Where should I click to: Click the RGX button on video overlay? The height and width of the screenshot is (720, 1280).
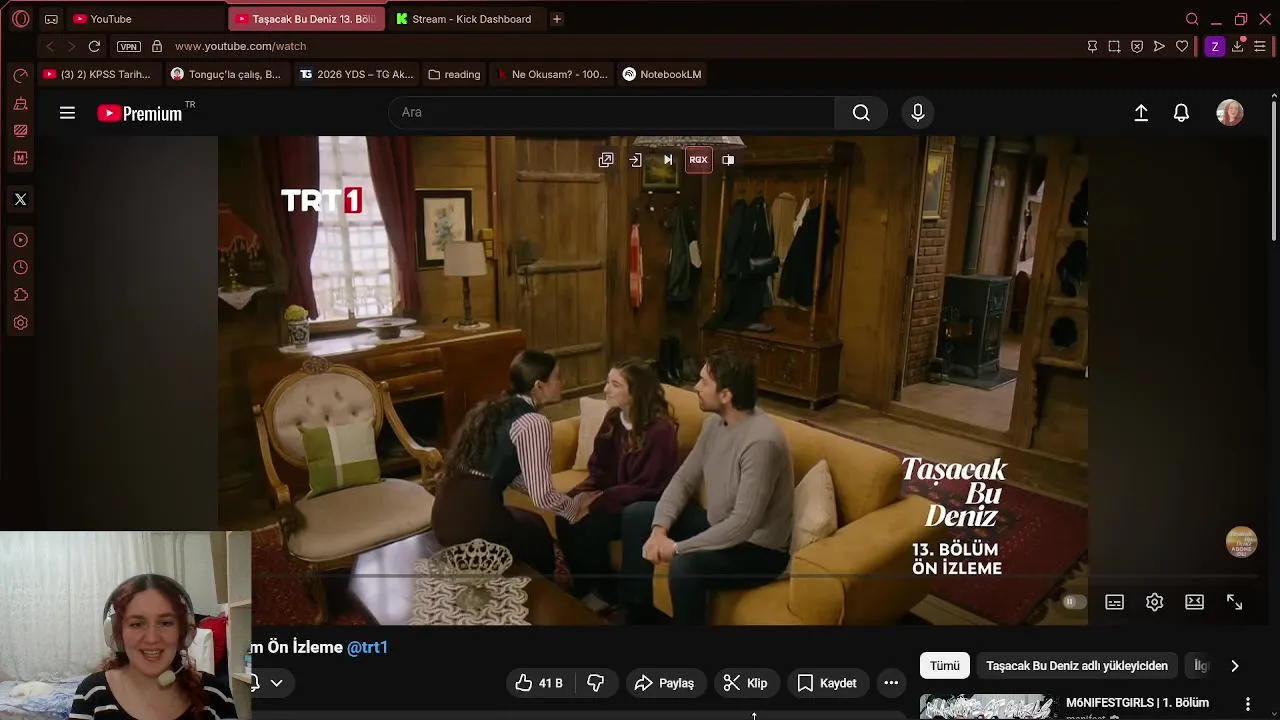coord(698,160)
